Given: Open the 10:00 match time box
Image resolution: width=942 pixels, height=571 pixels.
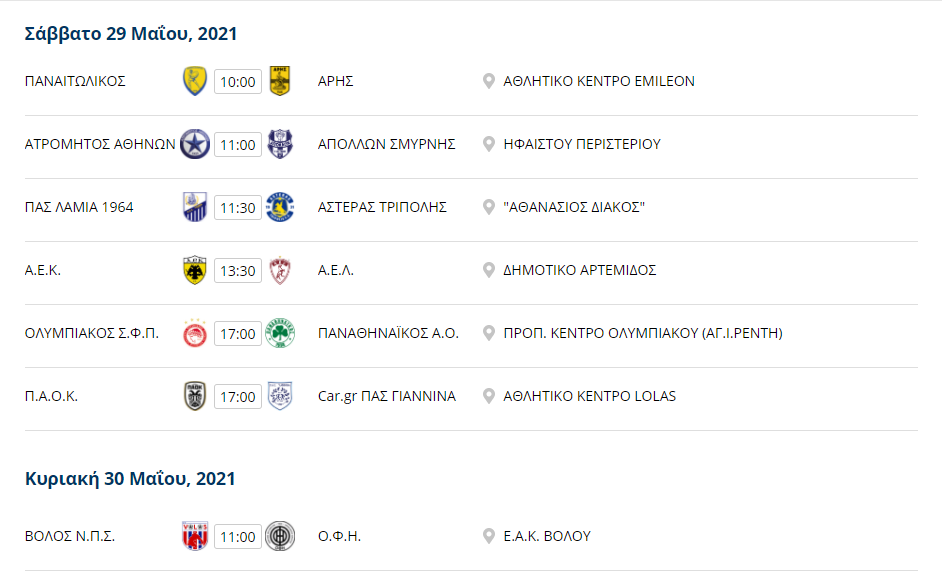Looking at the screenshot, I should click(x=238, y=82).
